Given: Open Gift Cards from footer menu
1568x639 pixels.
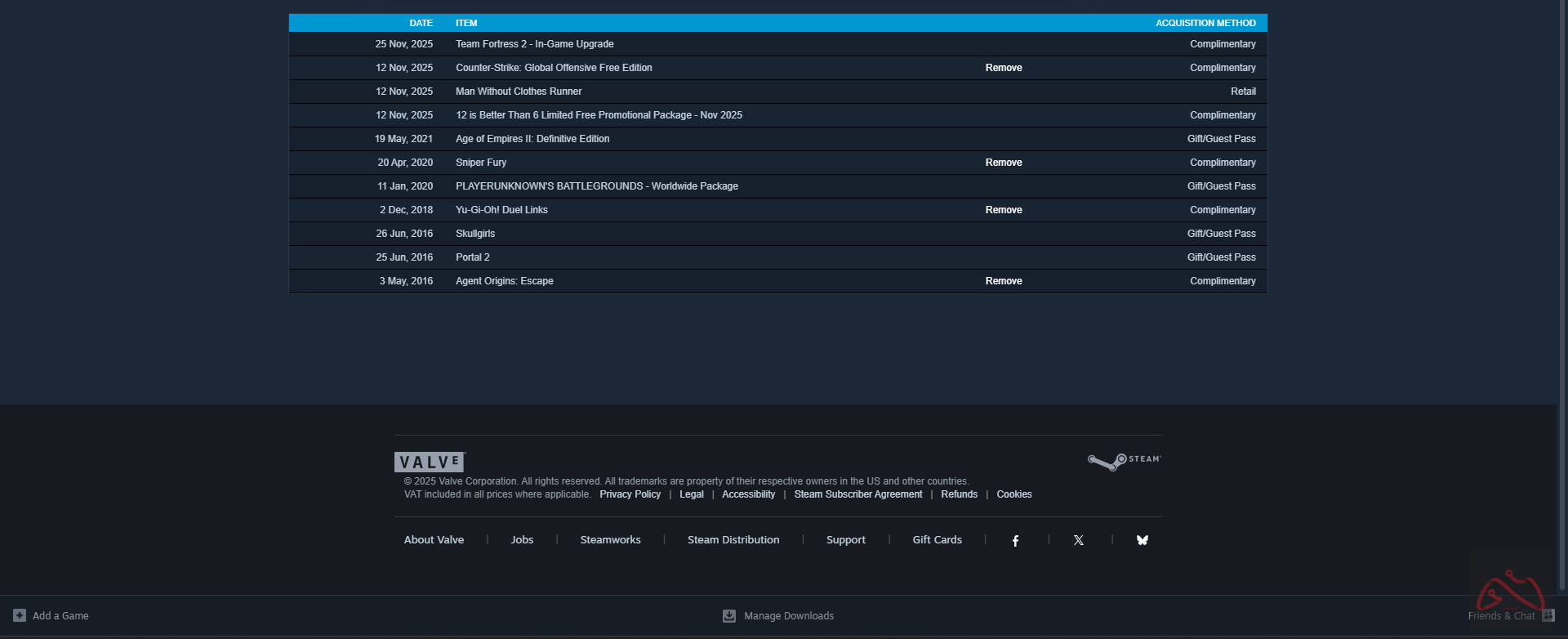Looking at the screenshot, I should click(x=937, y=540).
